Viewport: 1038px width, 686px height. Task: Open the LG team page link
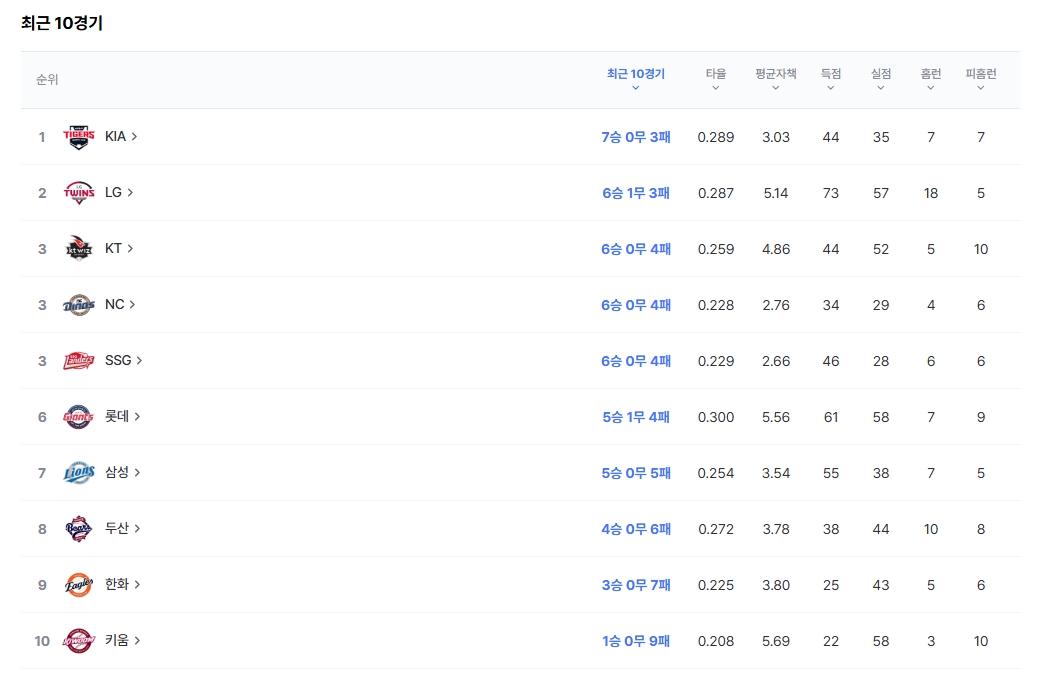pos(119,193)
